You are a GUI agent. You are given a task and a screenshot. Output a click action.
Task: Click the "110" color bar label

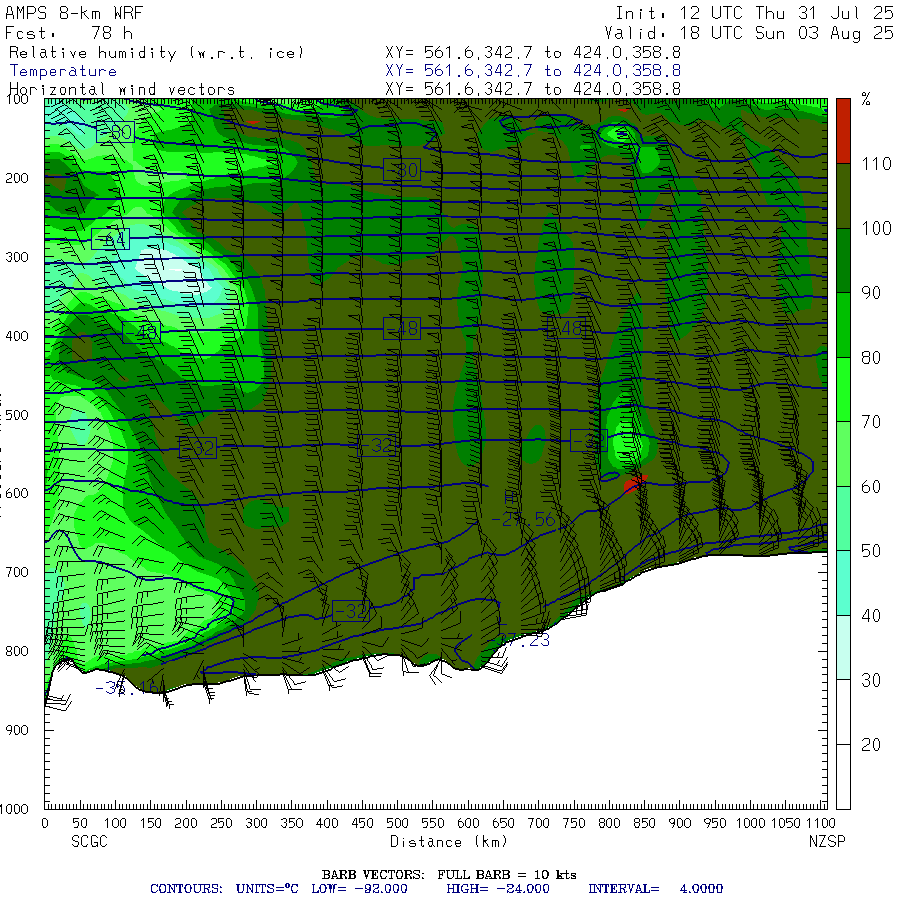876,164
